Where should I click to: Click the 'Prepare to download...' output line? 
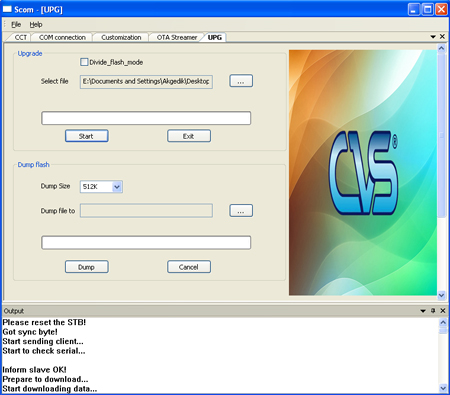tap(45, 379)
